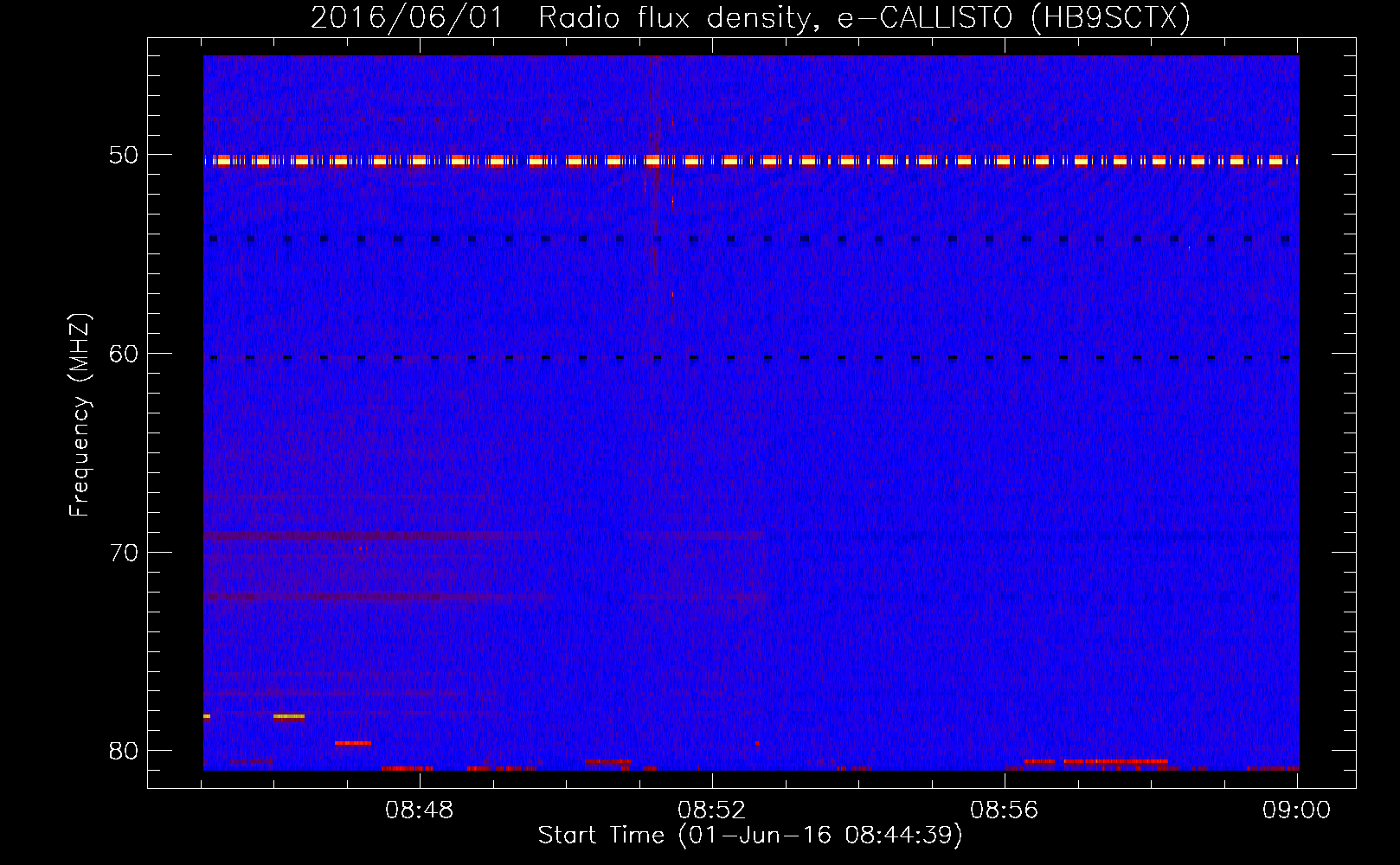Viewport: 1400px width, 865px height.
Task: Select the 70 frequency tick label
Action: tap(124, 553)
